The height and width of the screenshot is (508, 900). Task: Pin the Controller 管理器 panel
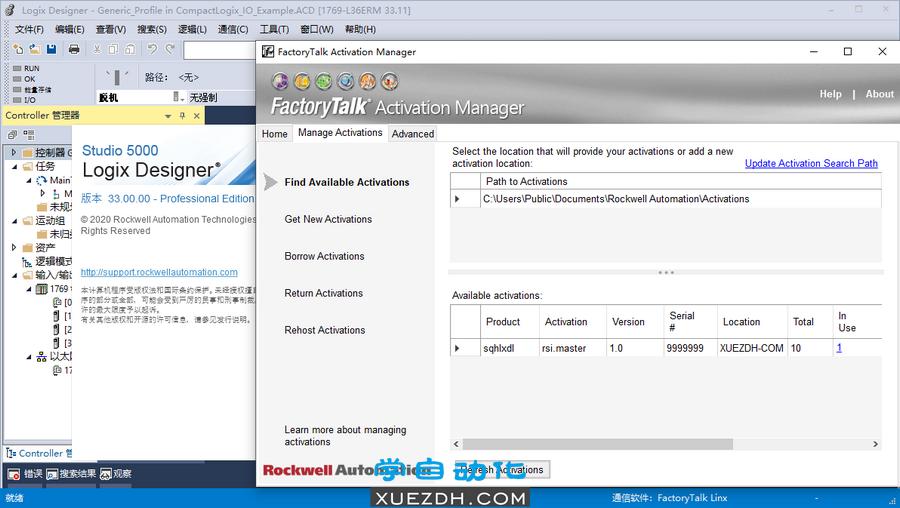[183, 115]
